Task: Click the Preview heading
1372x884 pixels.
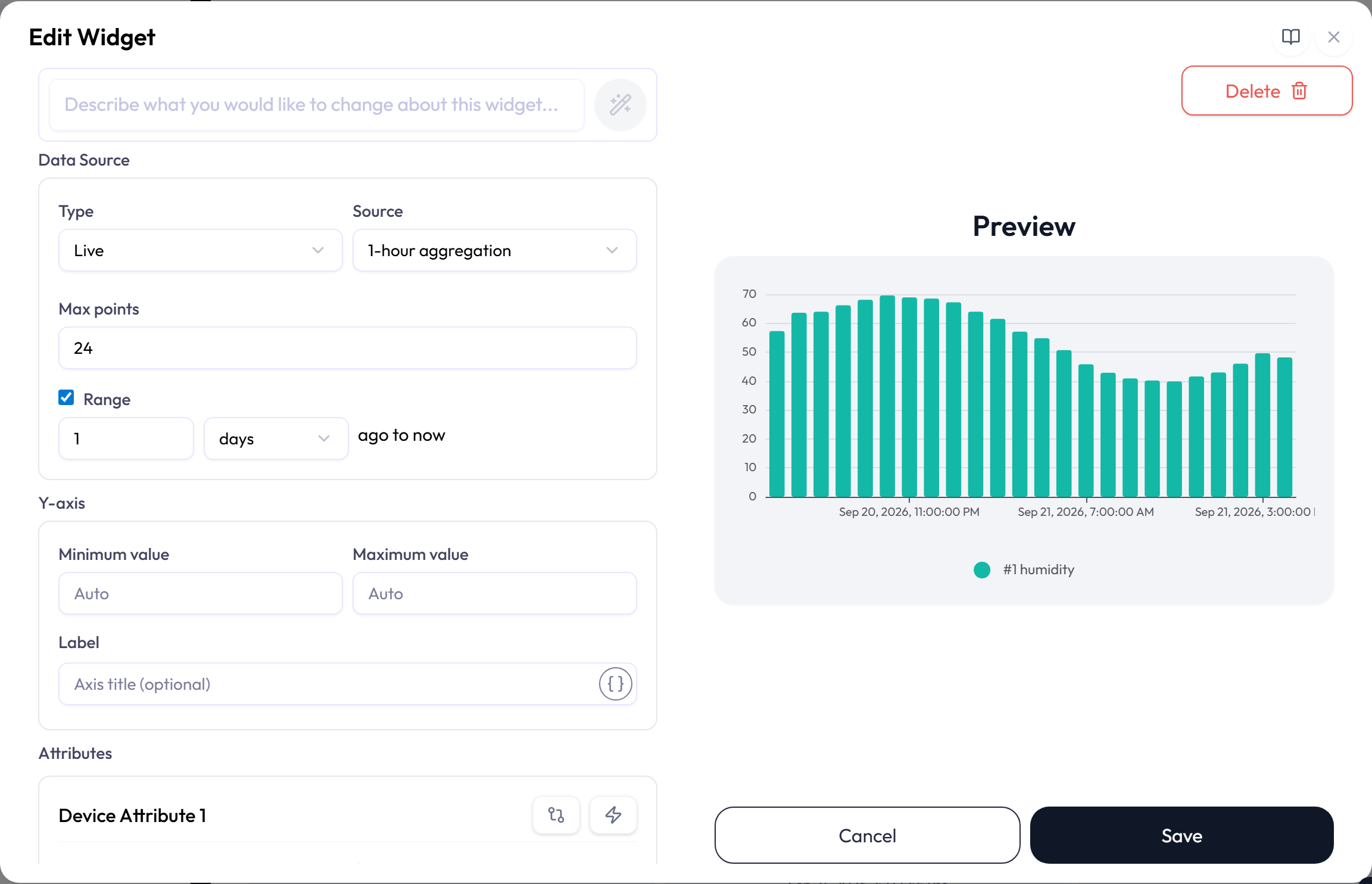Action: coord(1024,226)
